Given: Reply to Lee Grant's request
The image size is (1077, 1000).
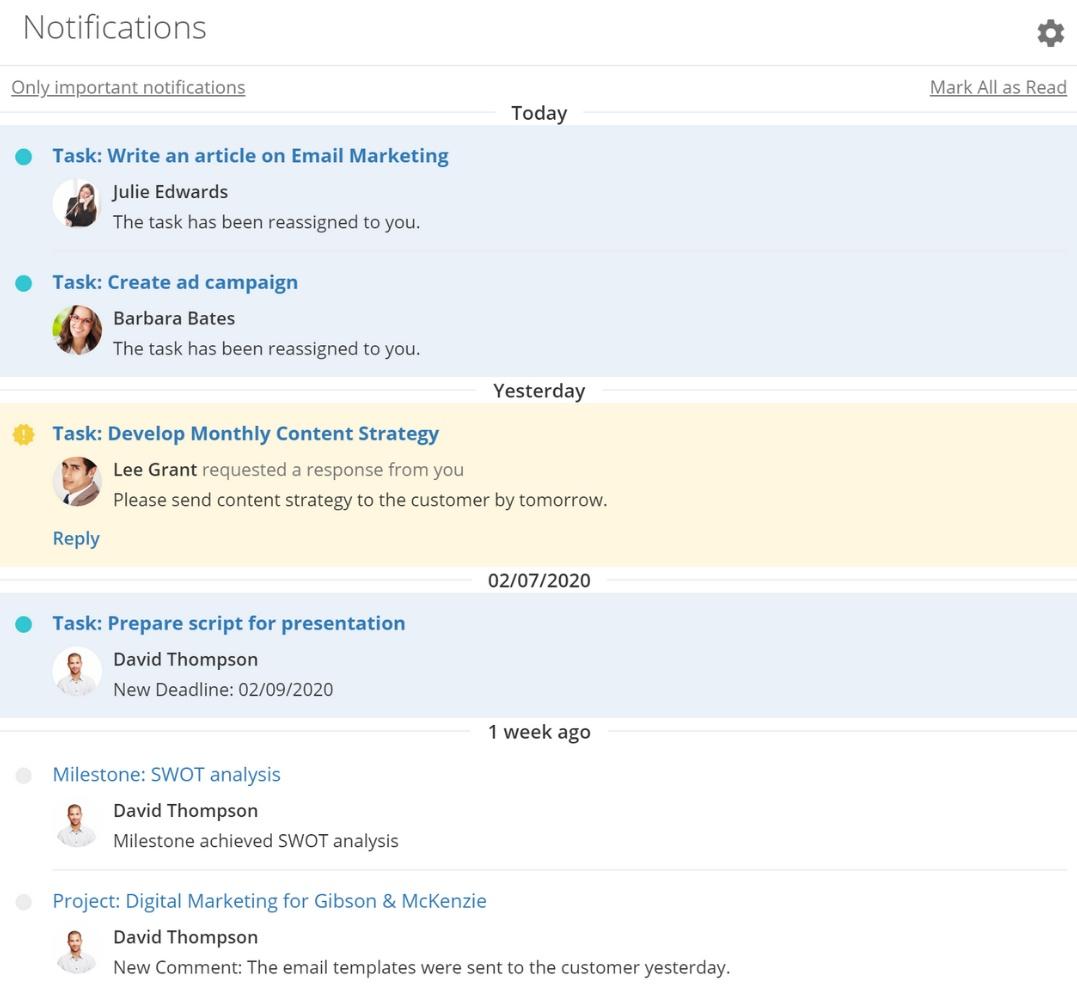Looking at the screenshot, I should point(76,538).
